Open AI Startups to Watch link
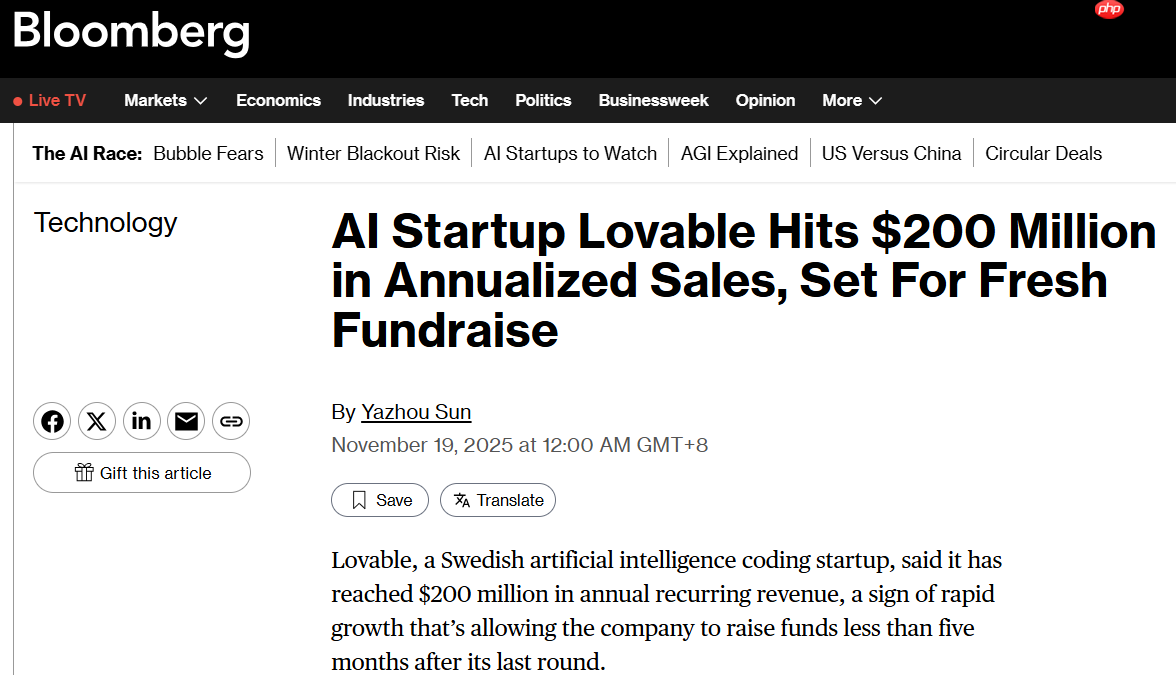1176x675 pixels. [570, 153]
